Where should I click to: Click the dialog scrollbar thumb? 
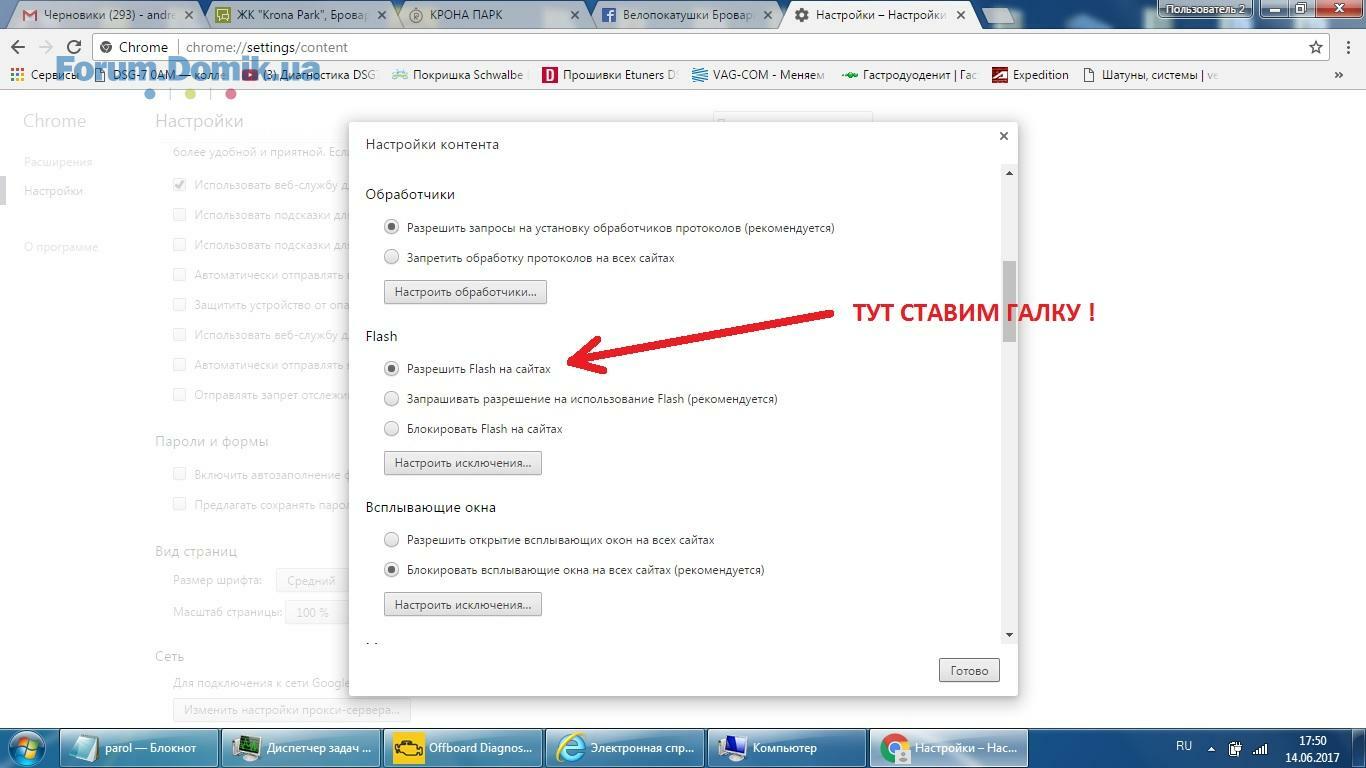(x=1009, y=301)
